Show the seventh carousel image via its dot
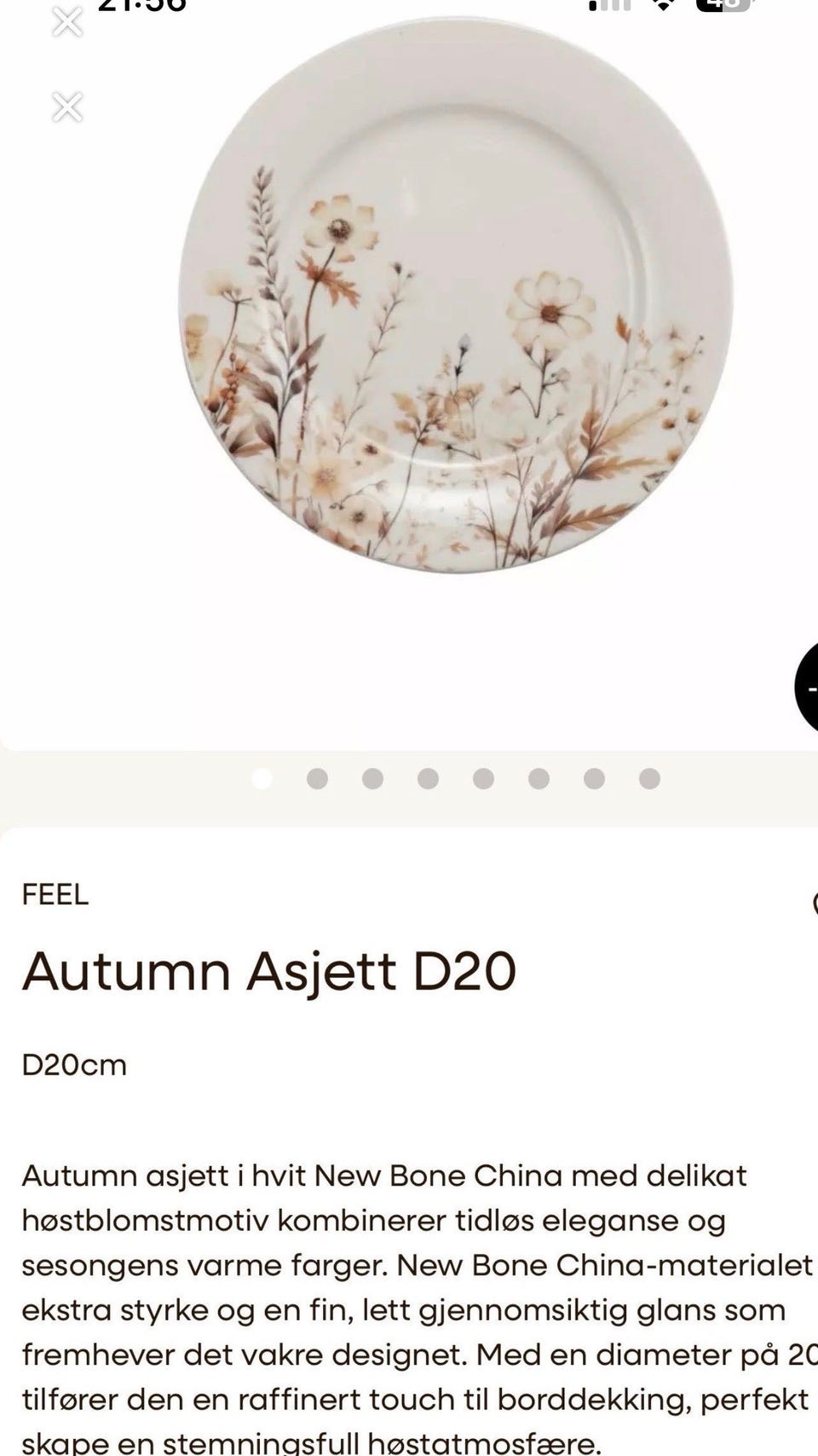Image resolution: width=818 pixels, height=1456 pixels. (594, 778)
